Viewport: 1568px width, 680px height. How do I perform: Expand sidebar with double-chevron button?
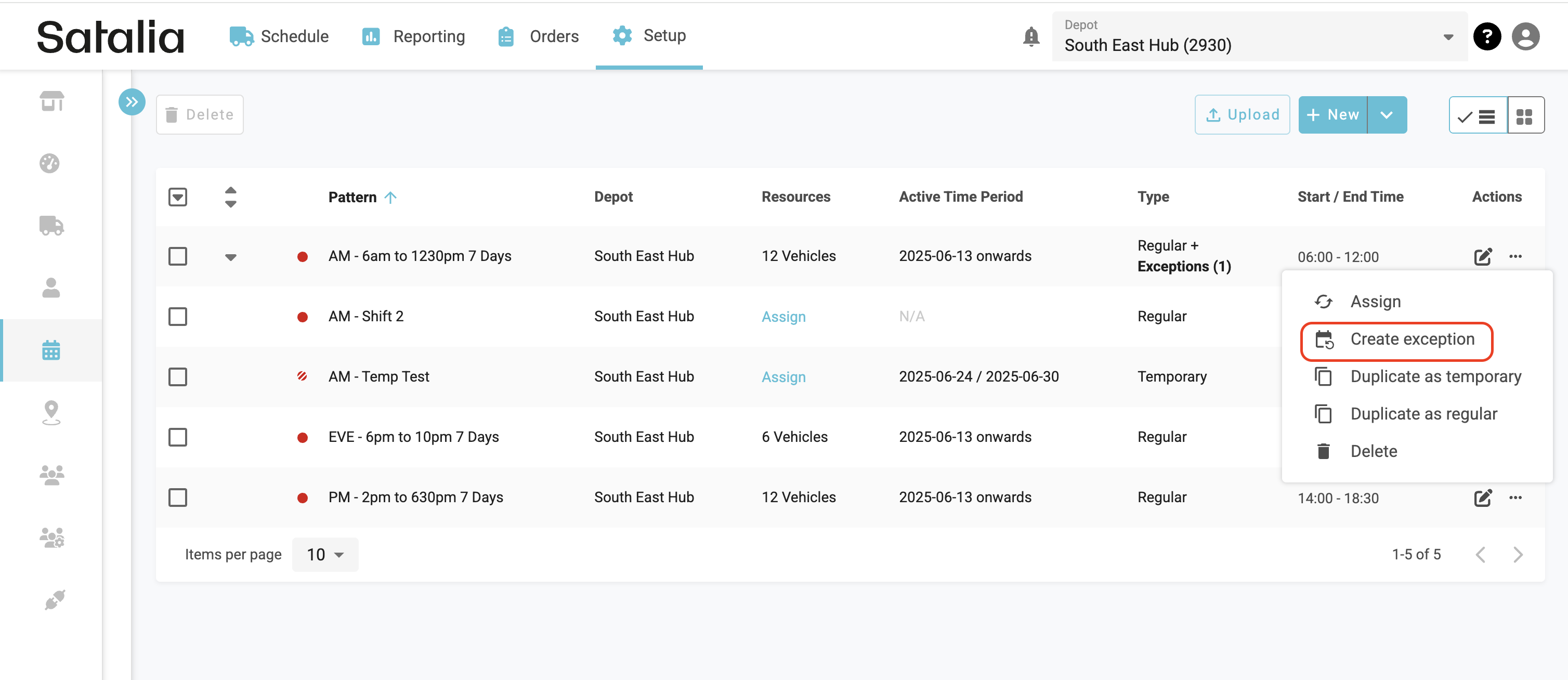click(x=132, y=102)
